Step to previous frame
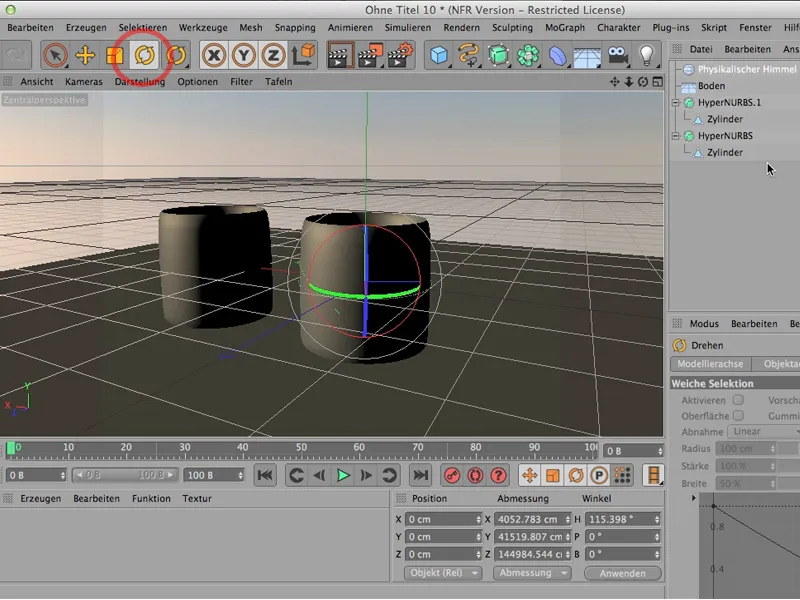The height and width of the screenshot is (600, 800). [319, 476]
